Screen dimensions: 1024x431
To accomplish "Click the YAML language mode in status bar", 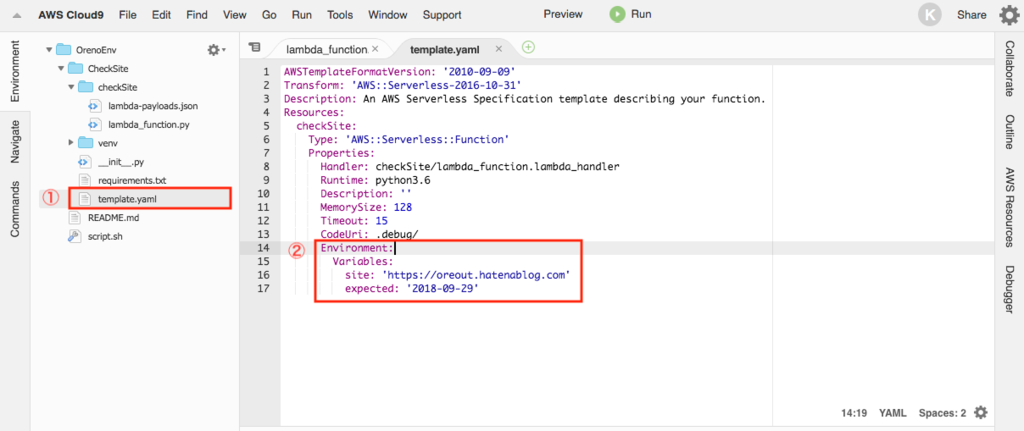I will [892, 413].
